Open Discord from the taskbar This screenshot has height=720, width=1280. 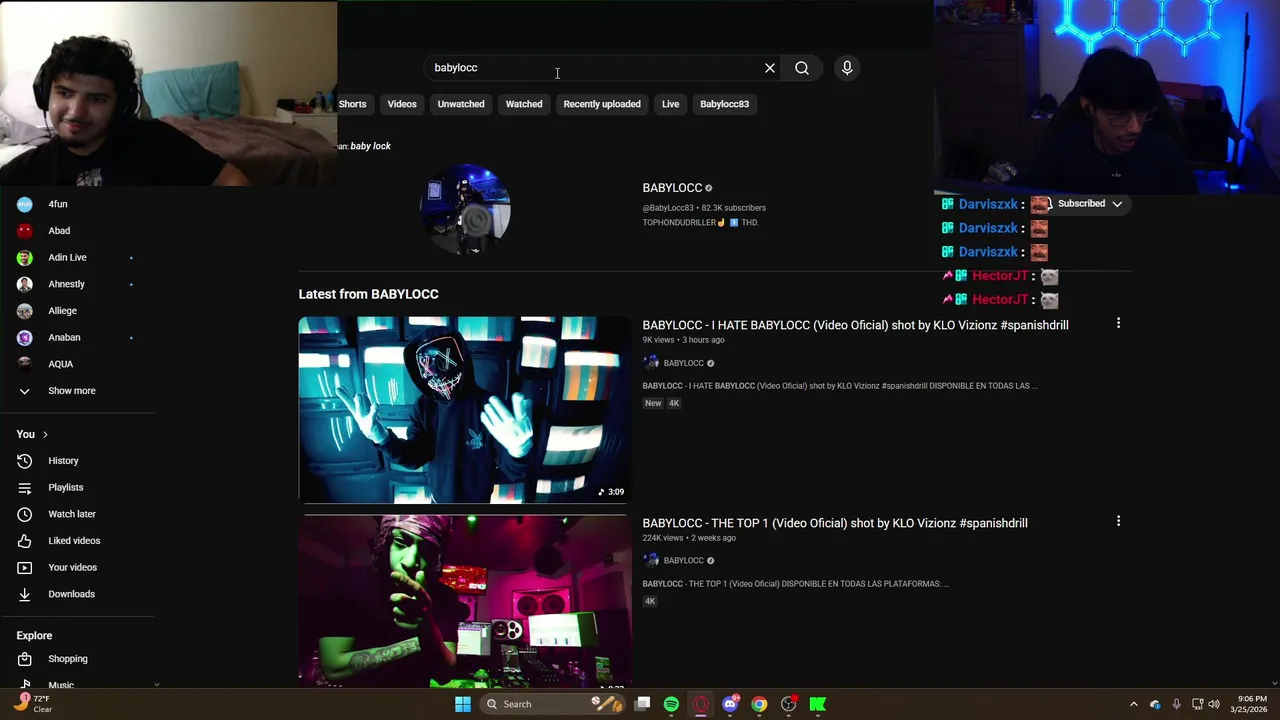[730, 704]
